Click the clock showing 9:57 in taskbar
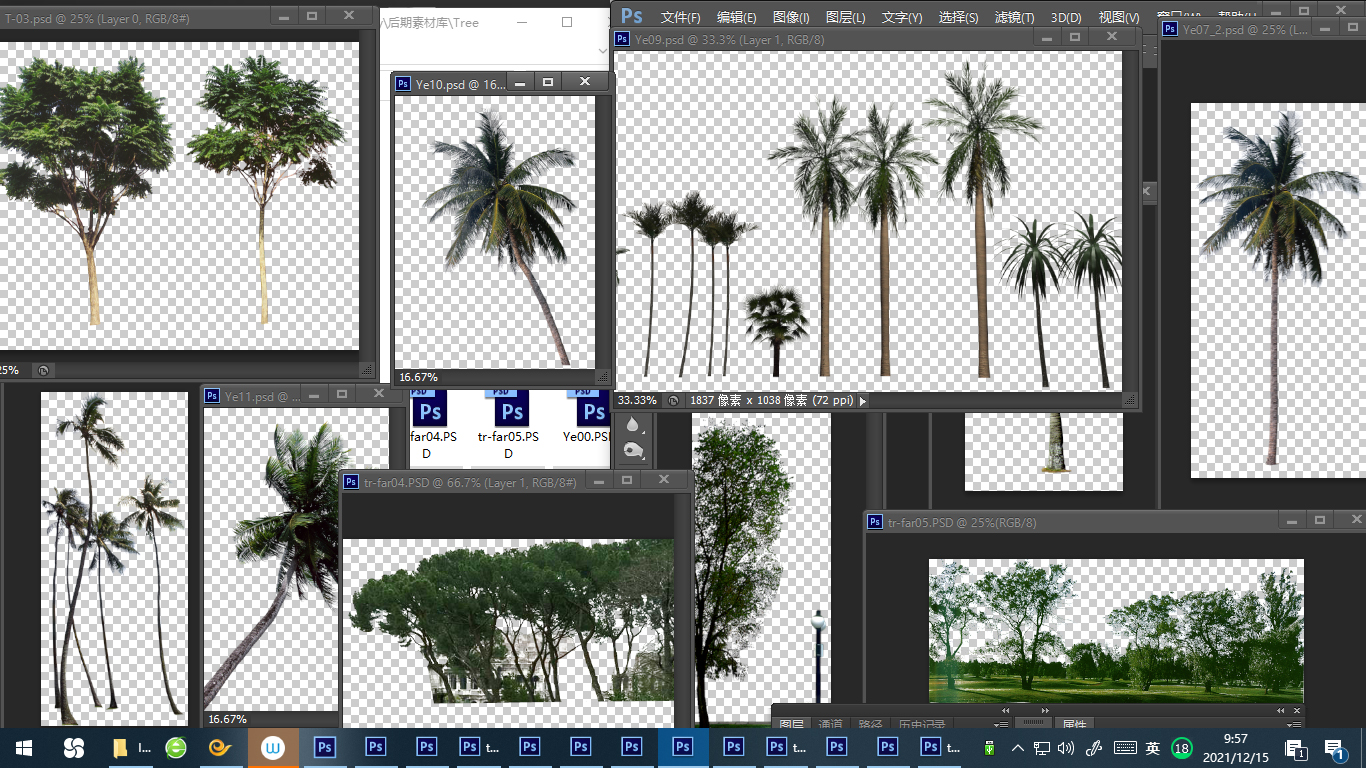The image size is (1366, 768). pyautogui.click(x=1236, y=747)
